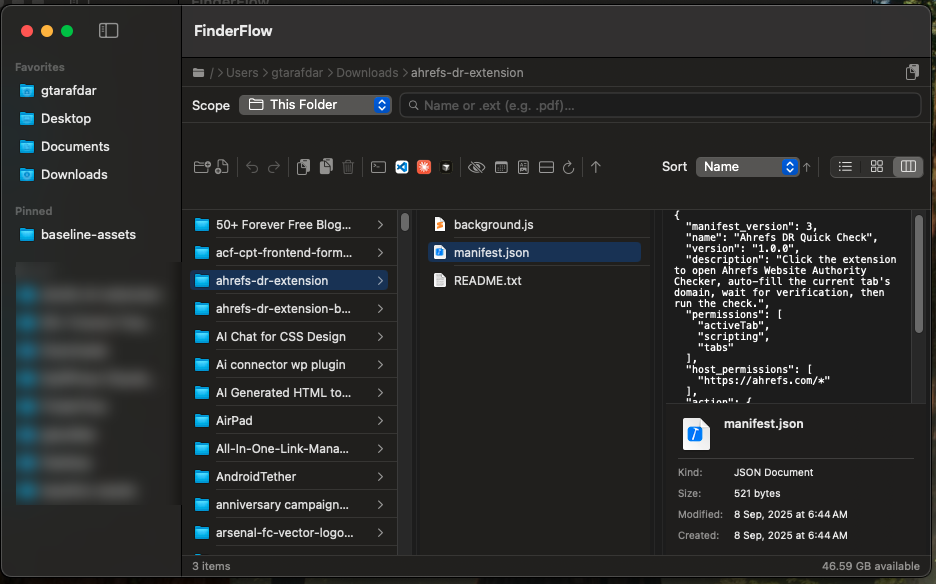The width and height of the screenshot is (936, 584).
Task: Toggle hidden files eye icon
Action: point(476,167)
